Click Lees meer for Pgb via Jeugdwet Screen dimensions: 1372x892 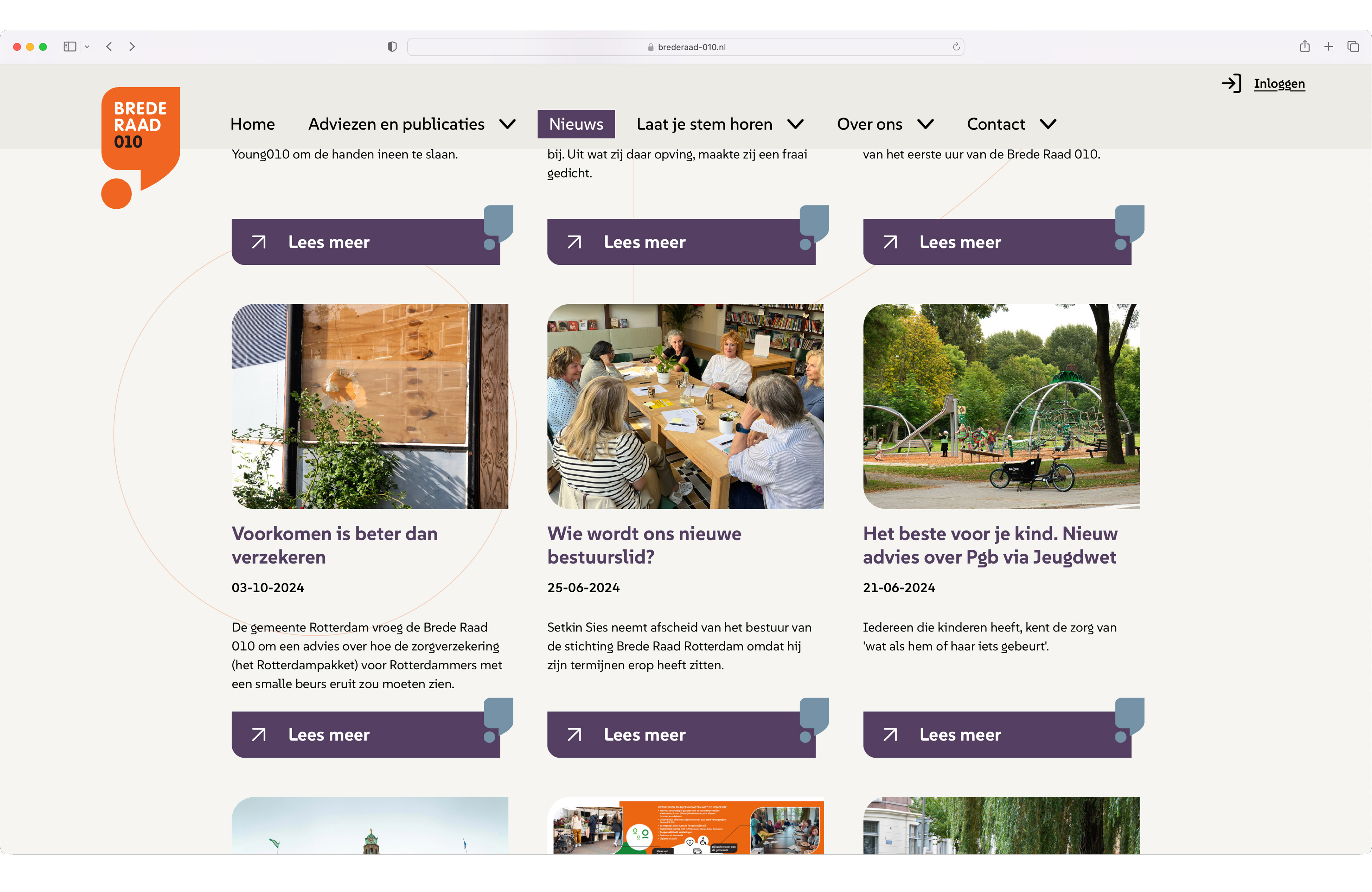click(x=997, y=735)
